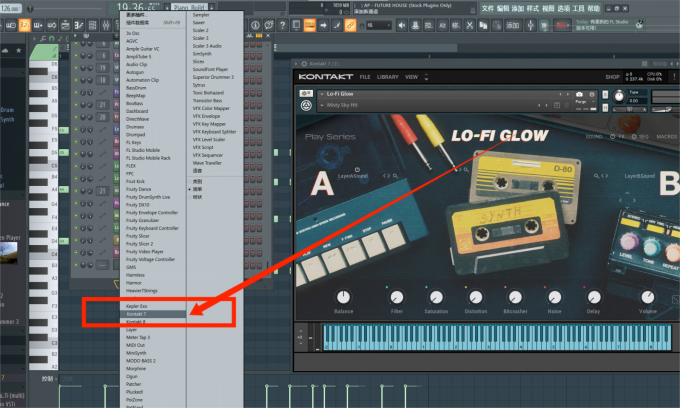Click the link-to-controller icon
Screen dimensions: 680x408
(350, 26)
